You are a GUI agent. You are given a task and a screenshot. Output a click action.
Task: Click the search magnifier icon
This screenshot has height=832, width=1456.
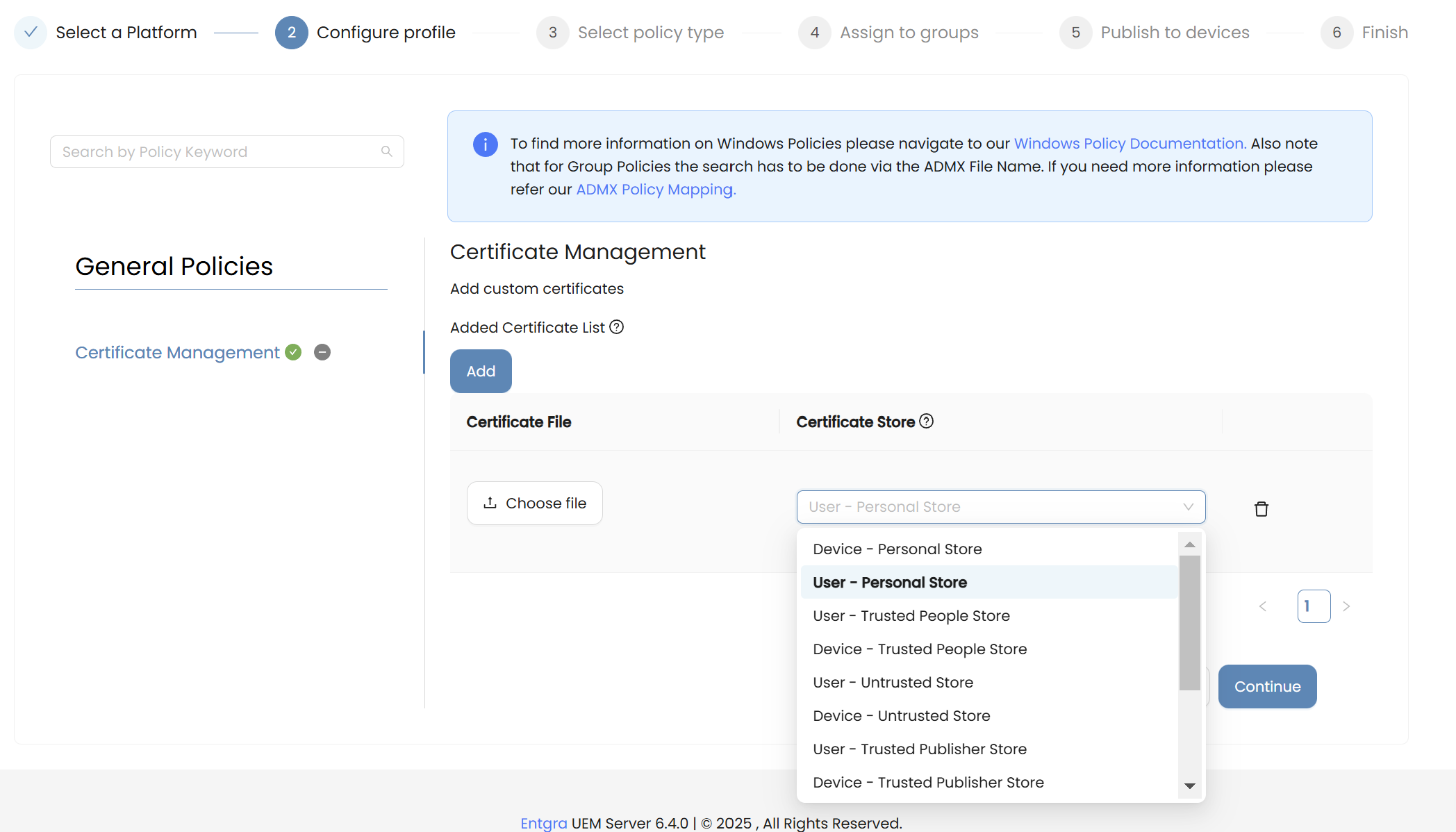[387, 151]
